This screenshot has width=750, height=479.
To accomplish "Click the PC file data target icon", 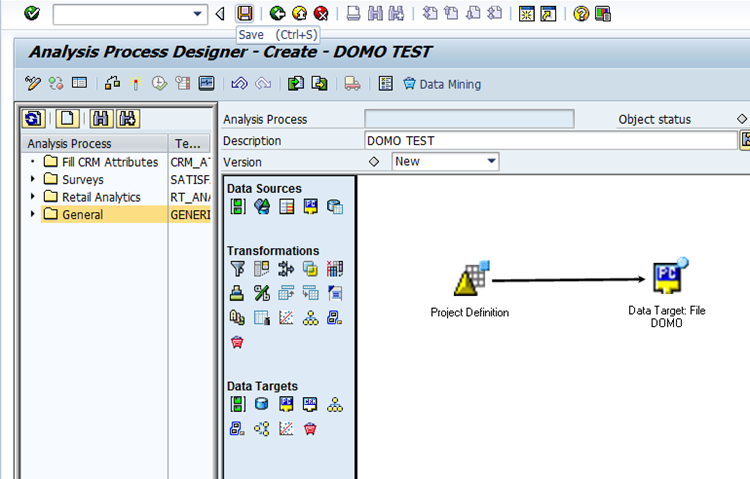I will [x=286, y=404].
